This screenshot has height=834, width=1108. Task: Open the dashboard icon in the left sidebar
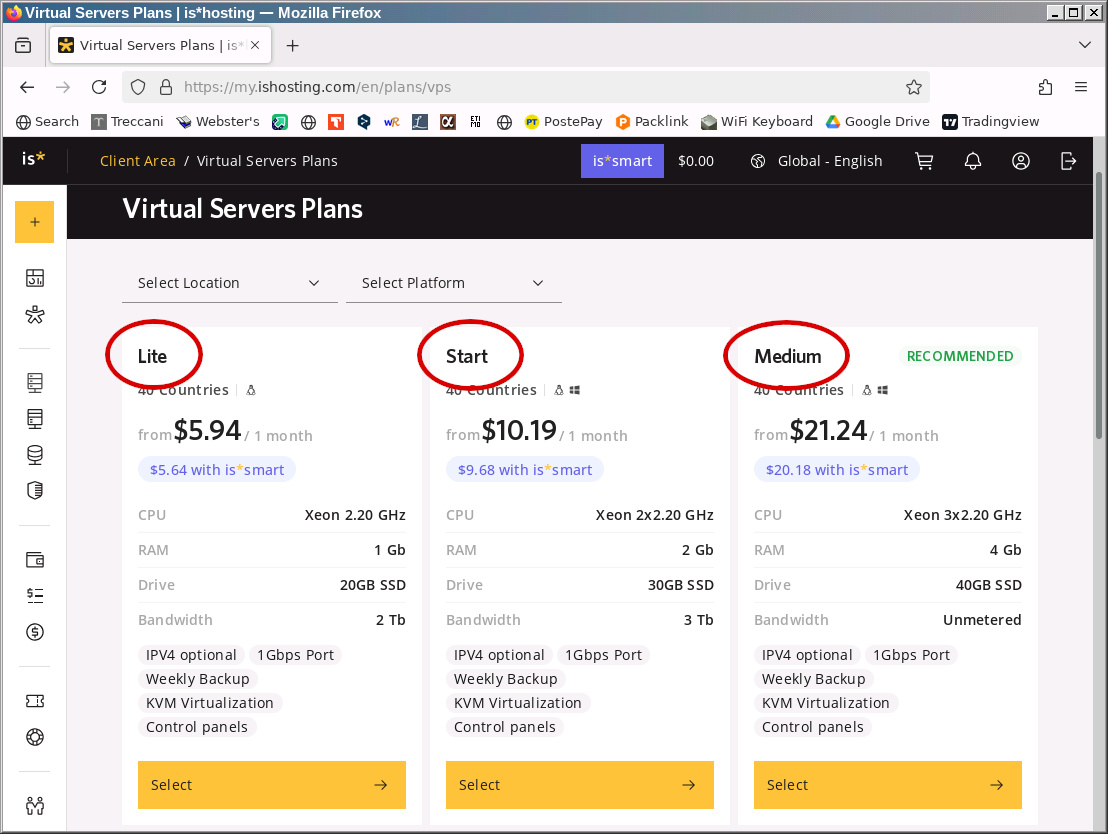click(35, 278)
